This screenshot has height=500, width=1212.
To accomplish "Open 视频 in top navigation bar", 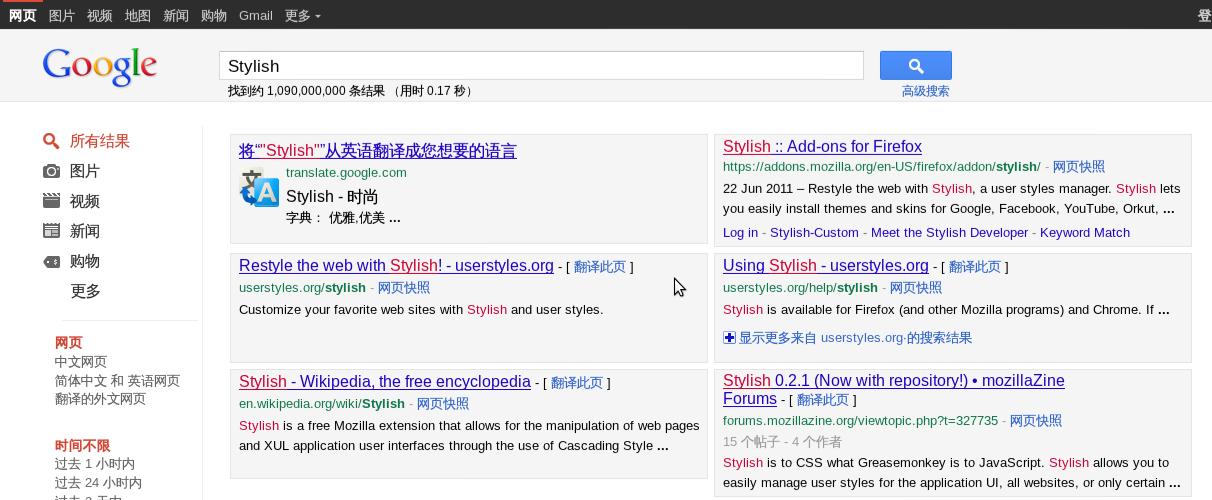I will 100,15.
